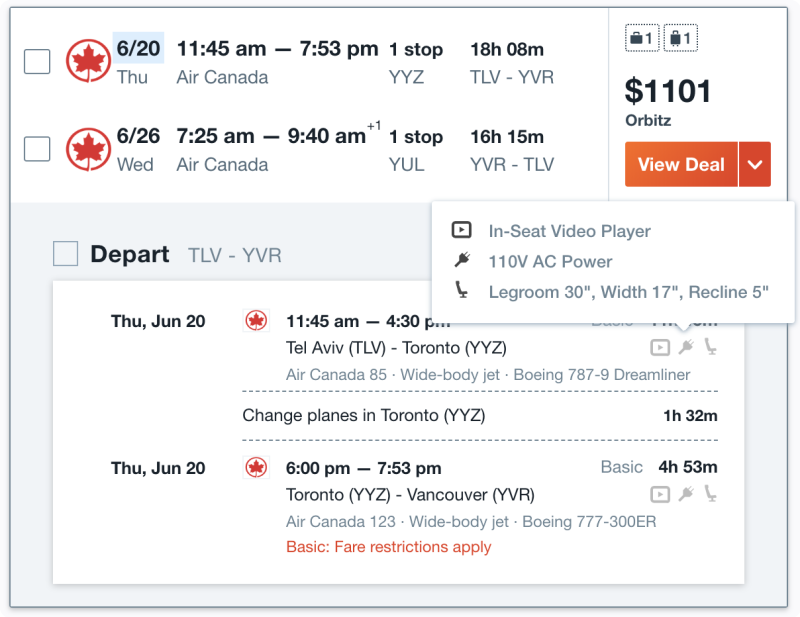Click the carry-on bag allowance icon
800x617 pixels.
642,38
